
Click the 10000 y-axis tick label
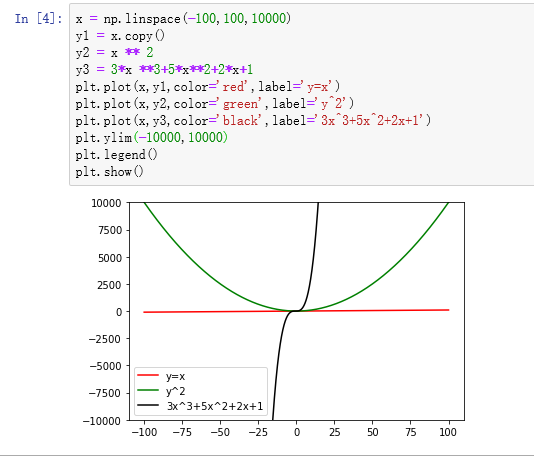(106, 203)
